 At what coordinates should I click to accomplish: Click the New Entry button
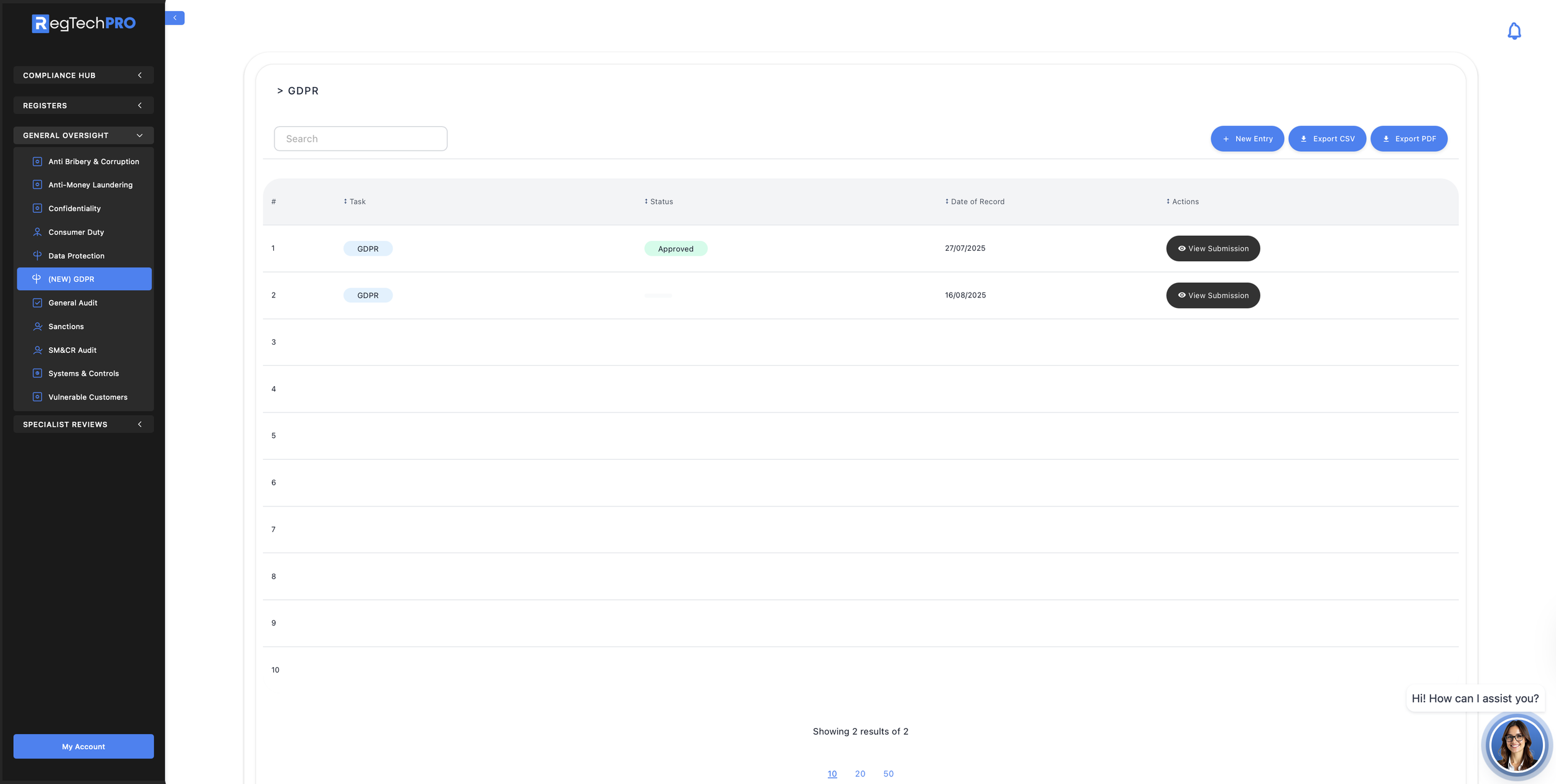point(1247,139)
